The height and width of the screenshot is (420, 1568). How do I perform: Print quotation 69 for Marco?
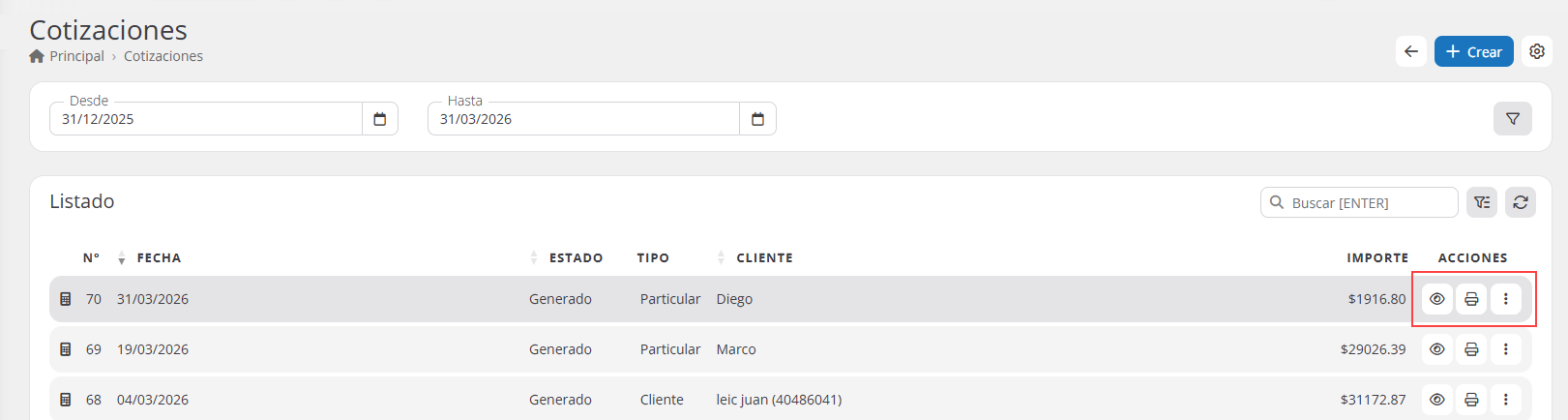1471,349
